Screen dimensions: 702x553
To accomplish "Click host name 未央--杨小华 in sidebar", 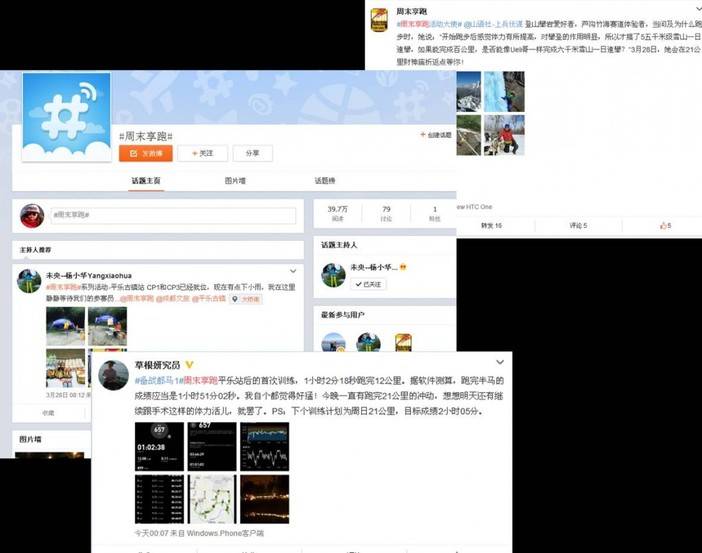I will tap(374, 267).
